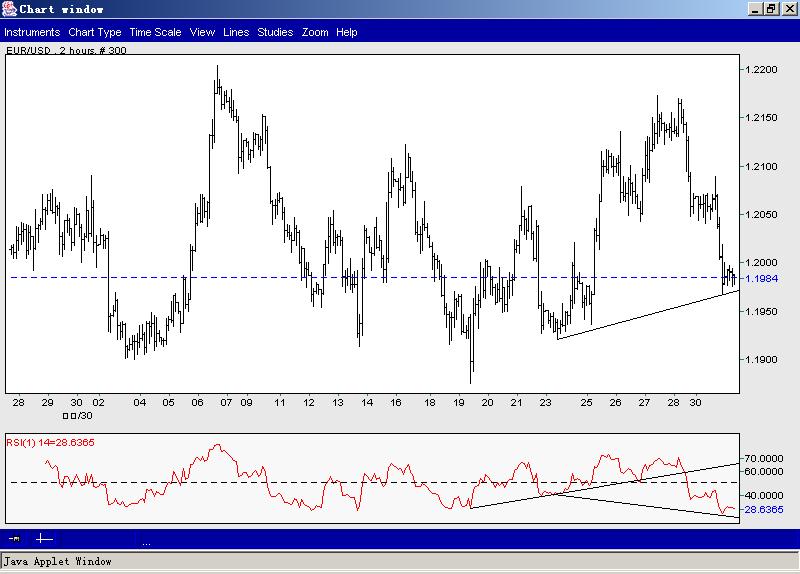Image resolution: width=800 pixels, height=574 pixels.
Task: Click the date label 16 on the time axis
Action: [396, 403]
